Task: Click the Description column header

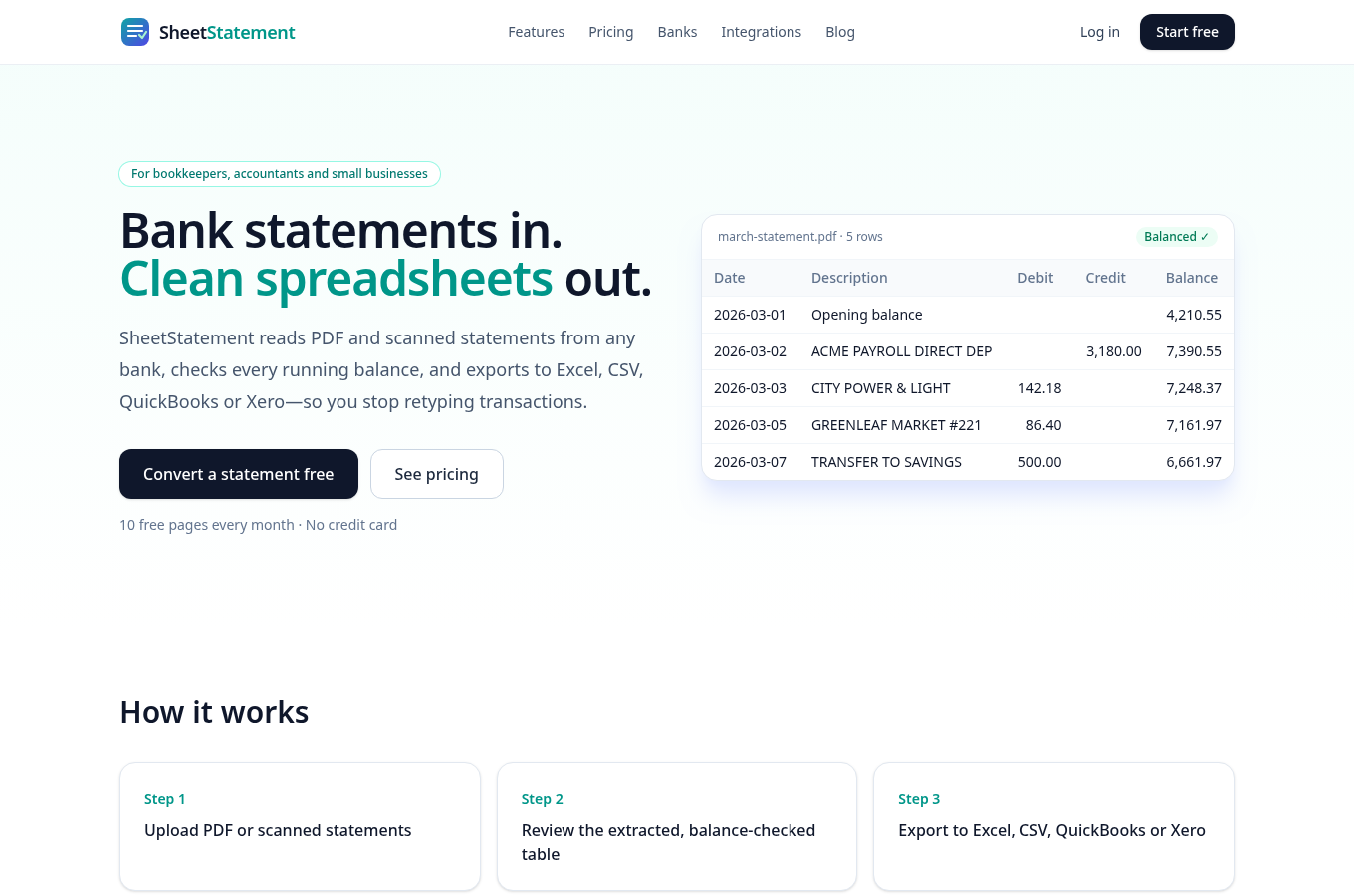Action: [849, 278]
